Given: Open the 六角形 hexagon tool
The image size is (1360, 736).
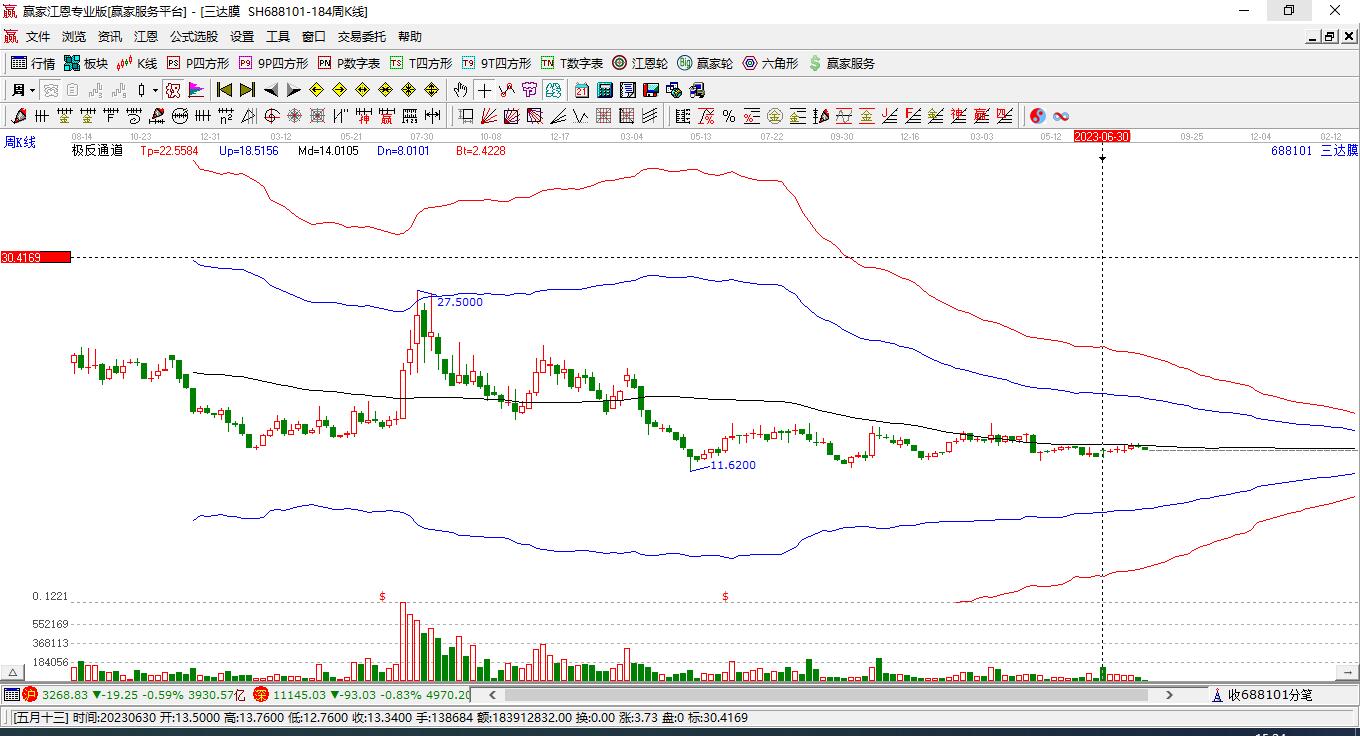Looking at the screenshot, I should tap(770, 63).
